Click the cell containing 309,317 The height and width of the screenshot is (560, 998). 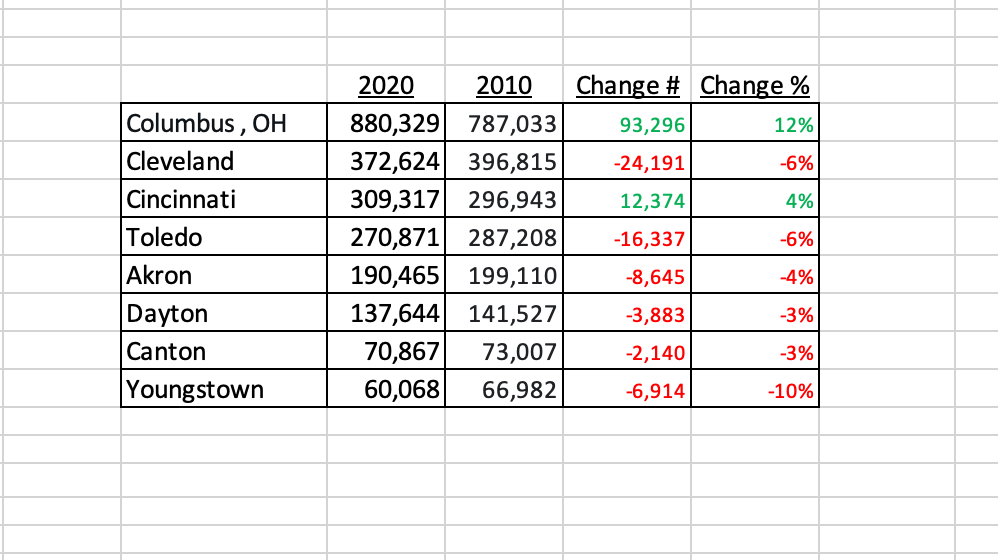[386, 199]
